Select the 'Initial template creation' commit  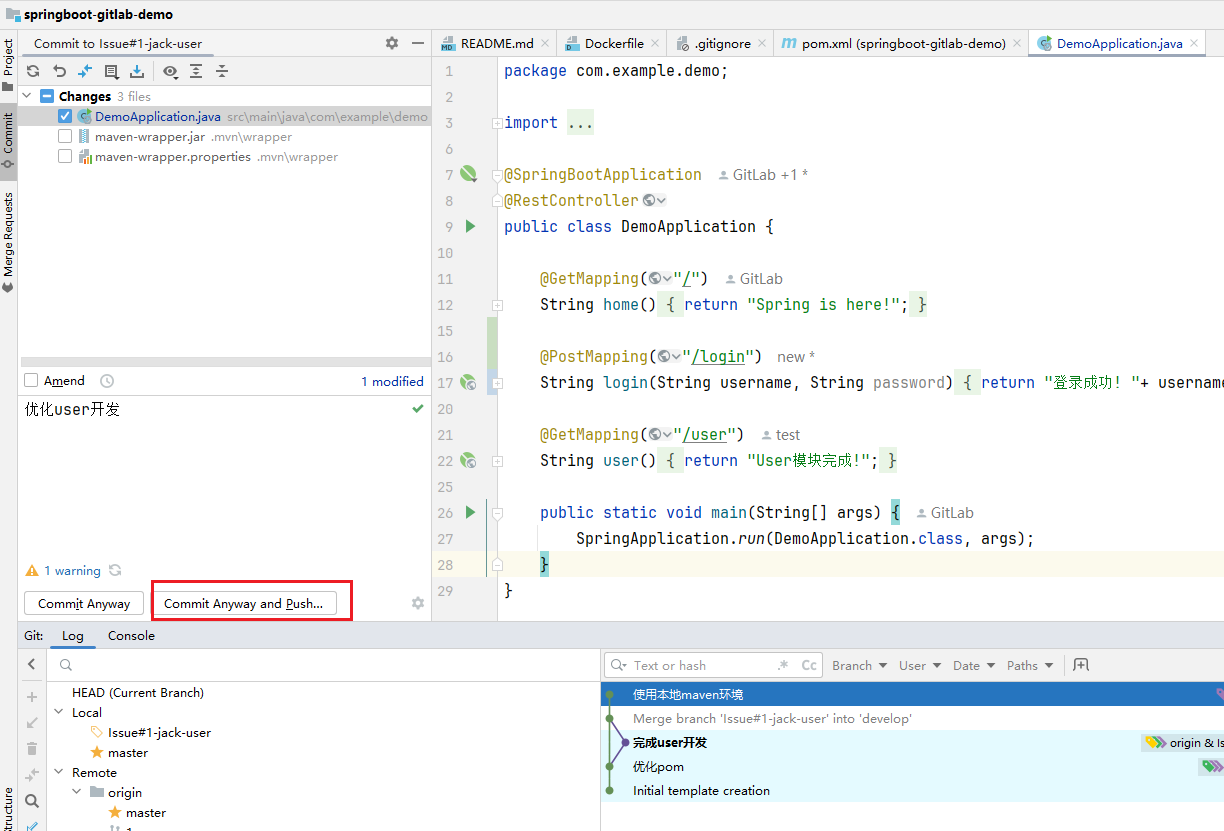coord(701,790)
